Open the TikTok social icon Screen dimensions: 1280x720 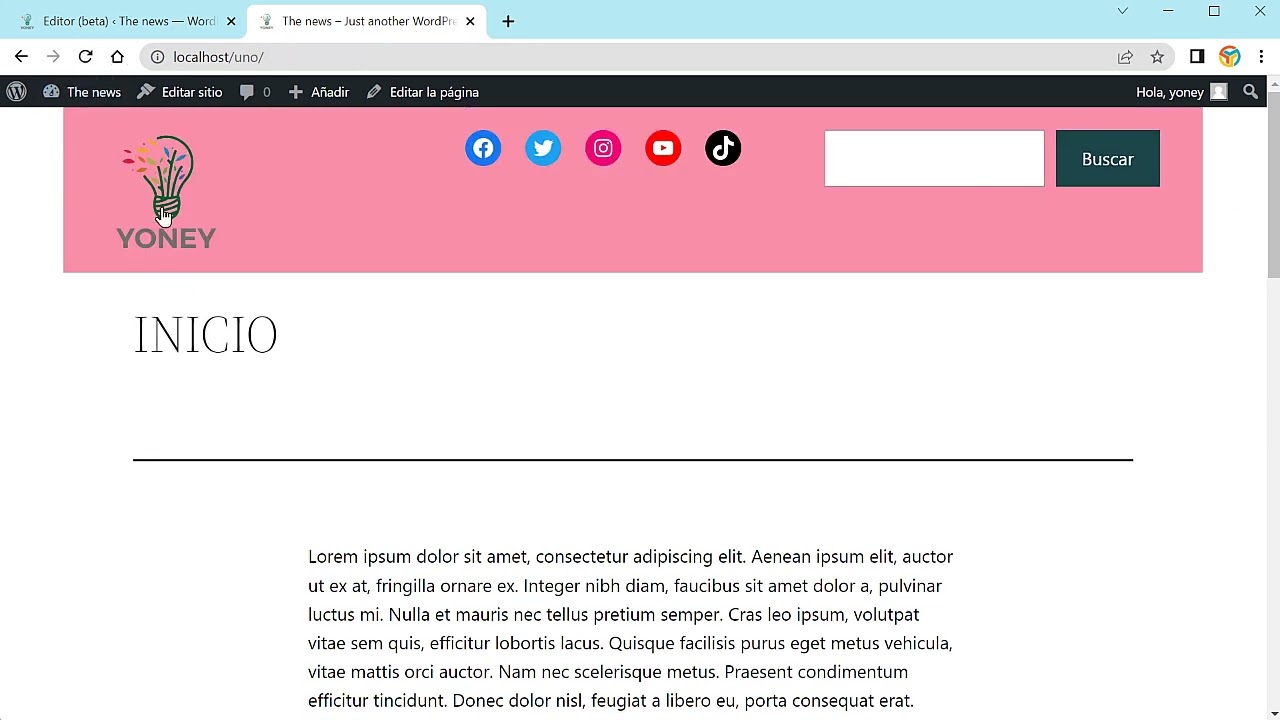point(723,148)
